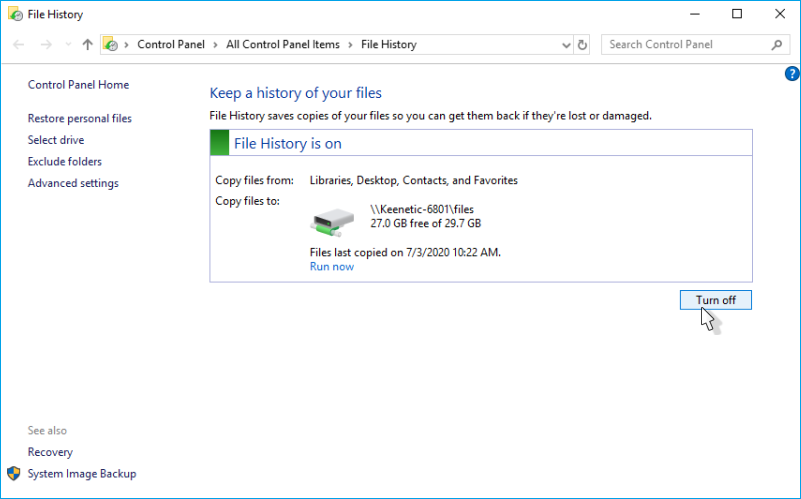
Task: Open the Select drive link
Action: point(56,141)
